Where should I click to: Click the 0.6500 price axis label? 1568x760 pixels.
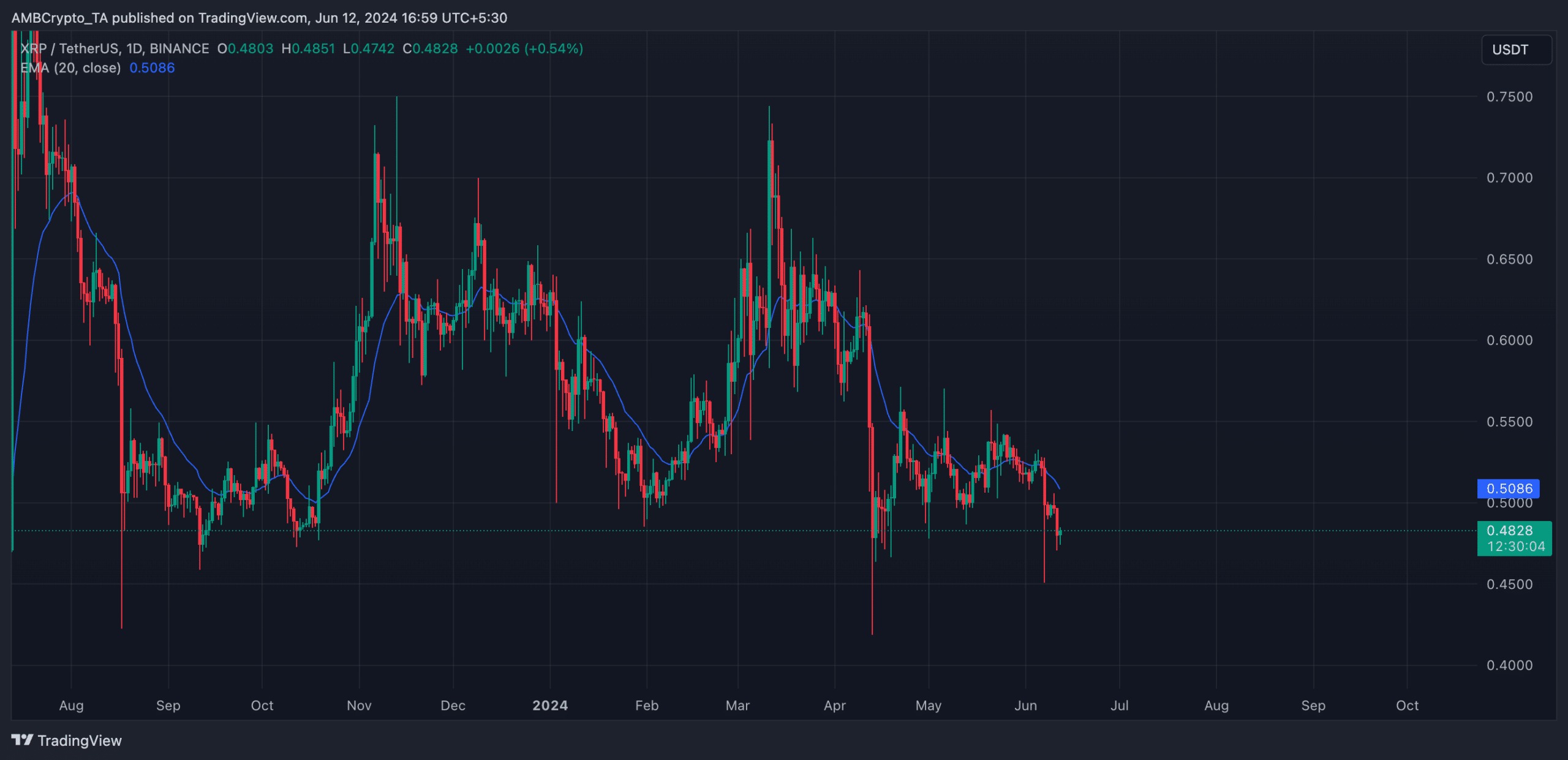coord(1509,259)
